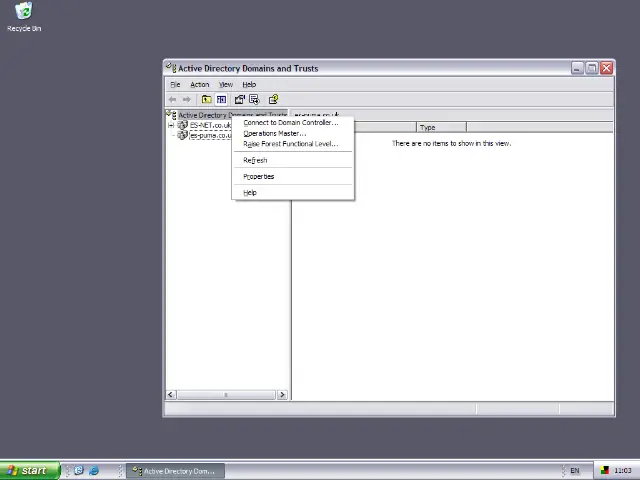
Task: Select the es-puma.co.uk tree item
Action: (x=210, y=135)
